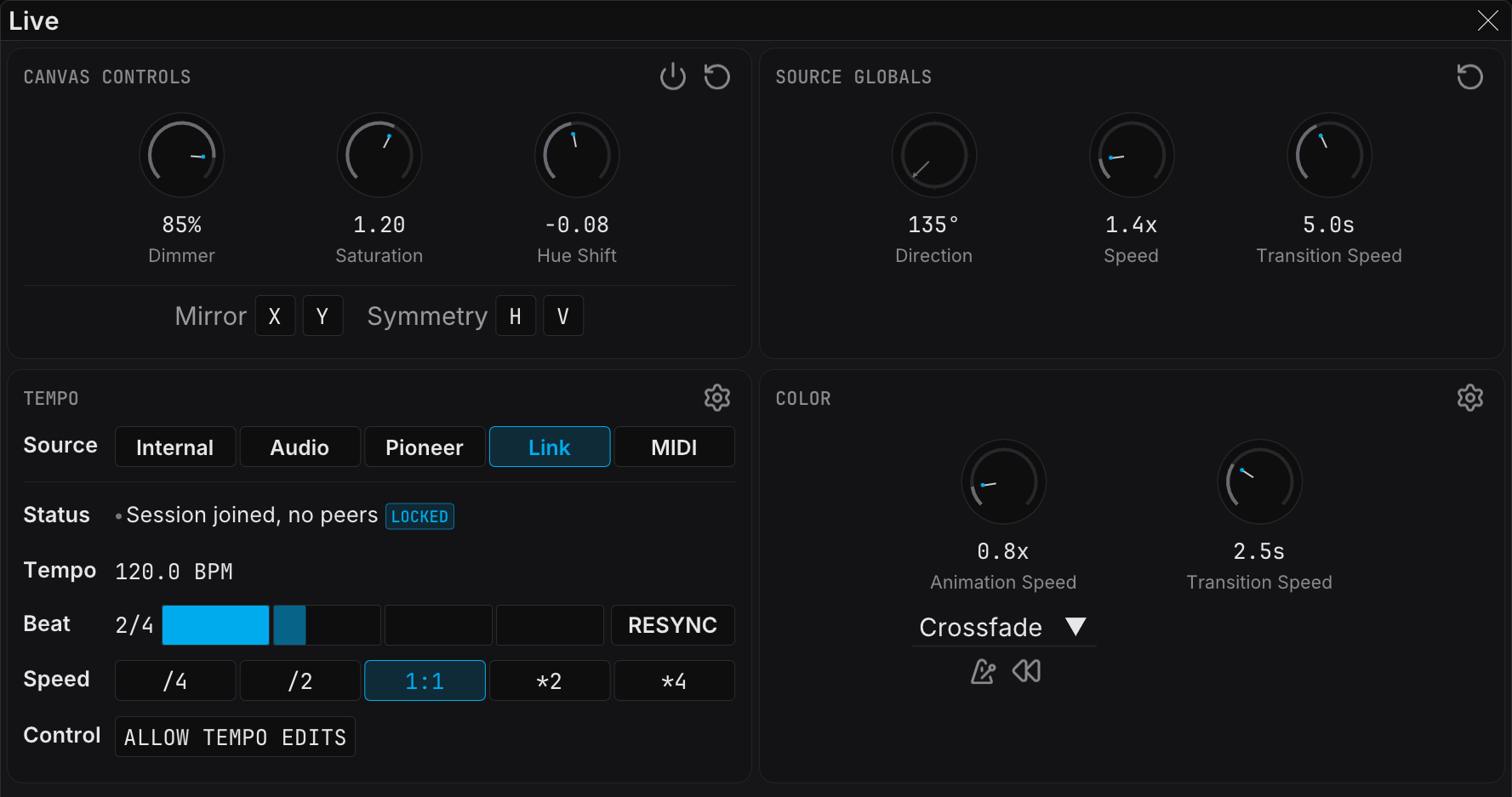The width and height of the screenshot is (1512, 797).
Task: Toggle Mirror Y
Action: coord(322,316)
